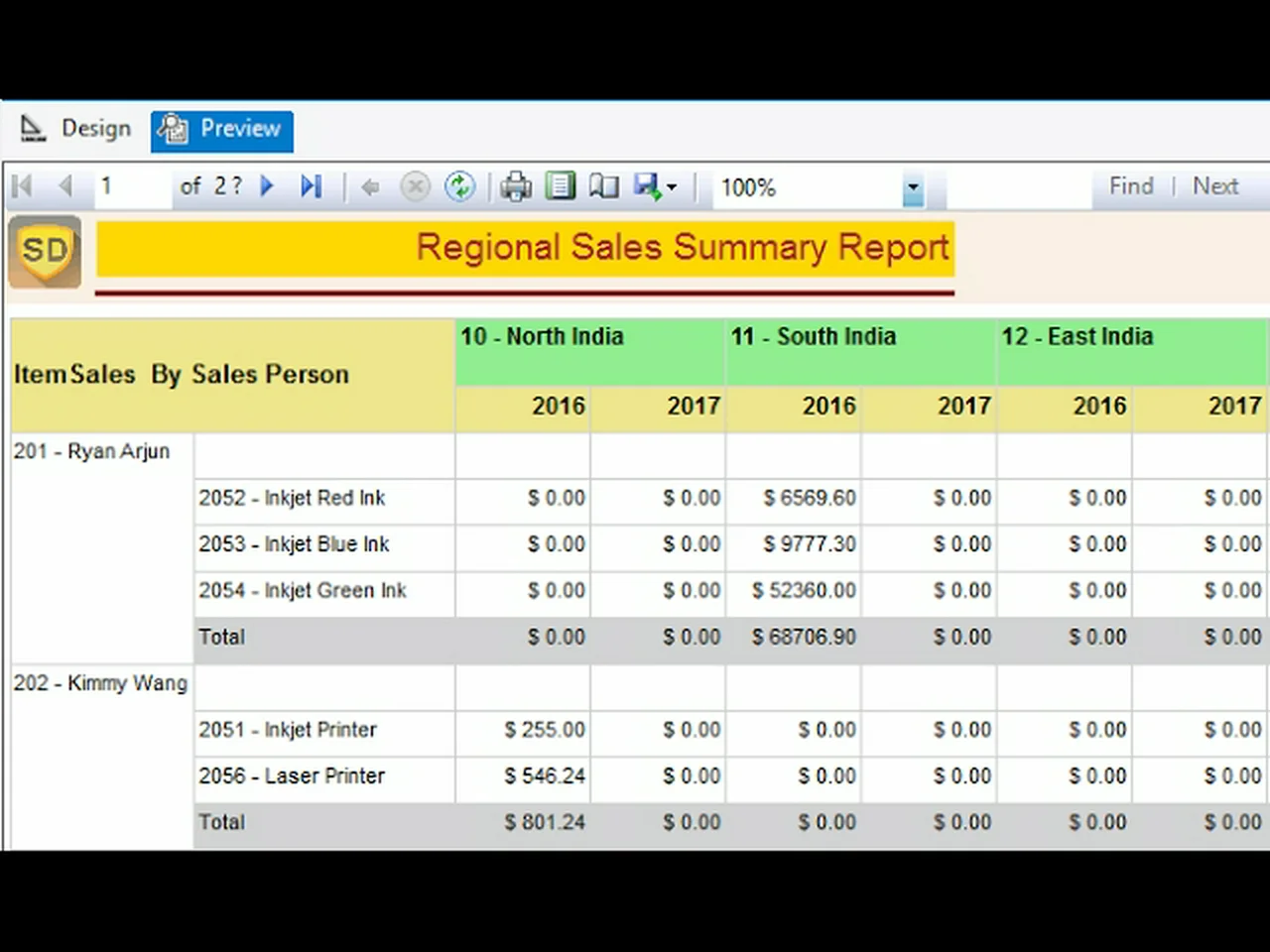Go to the previous report page

click(x=65, y=186)
